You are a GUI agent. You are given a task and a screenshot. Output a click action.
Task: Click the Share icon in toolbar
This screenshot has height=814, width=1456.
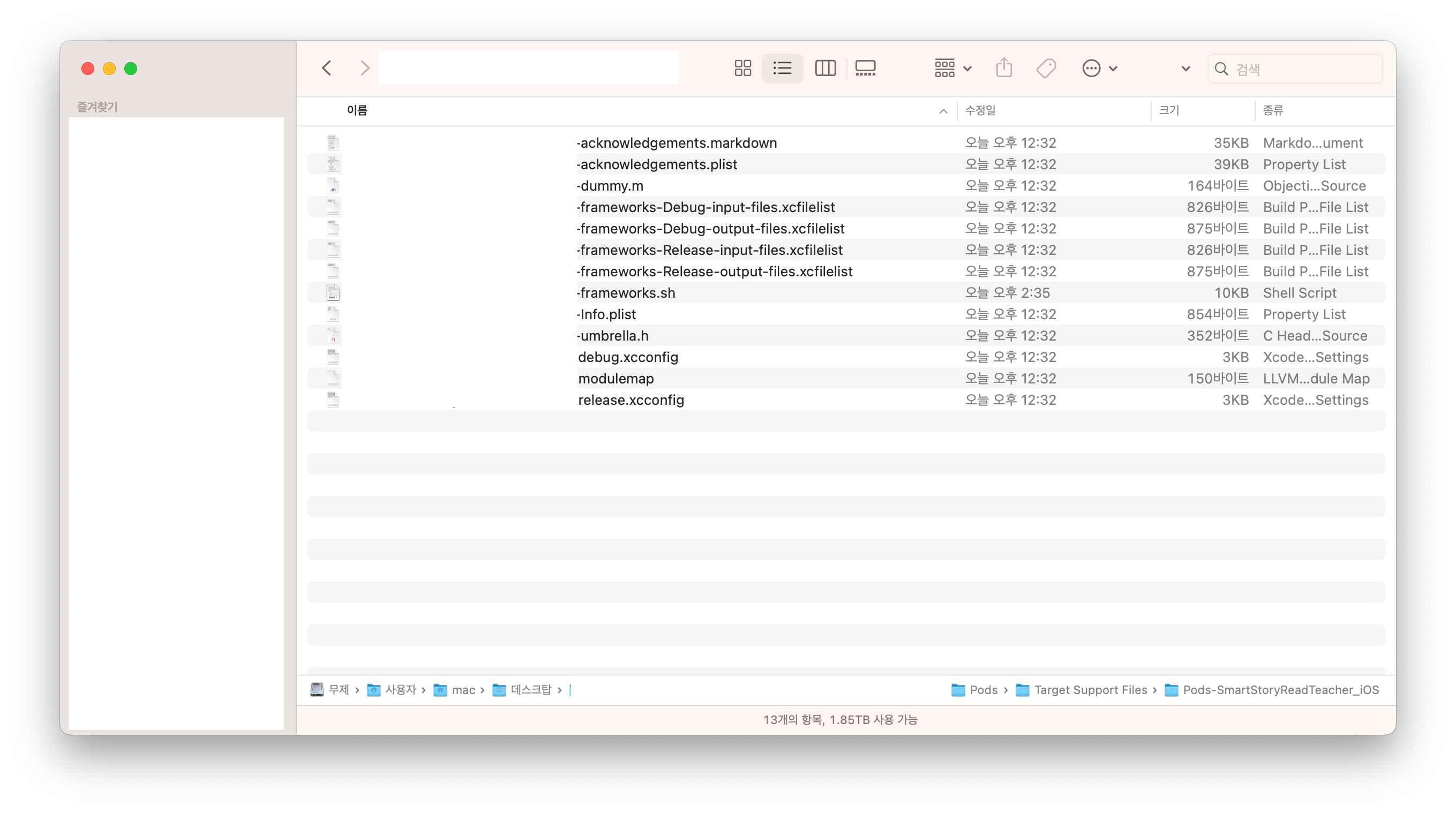pos(1004,69)
